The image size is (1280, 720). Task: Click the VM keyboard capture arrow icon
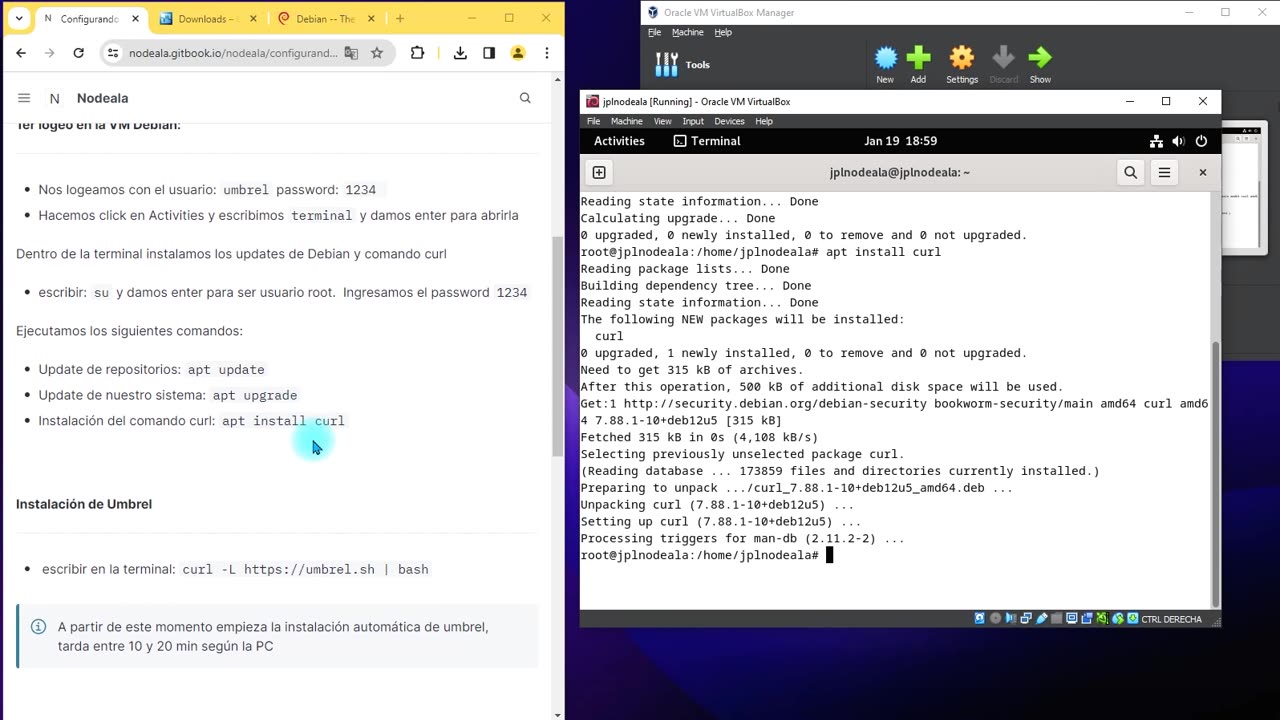1133,619
